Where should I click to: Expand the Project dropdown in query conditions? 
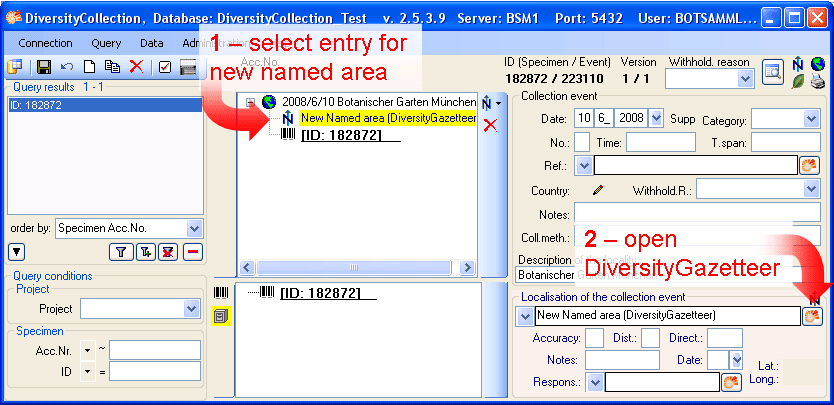192,310
